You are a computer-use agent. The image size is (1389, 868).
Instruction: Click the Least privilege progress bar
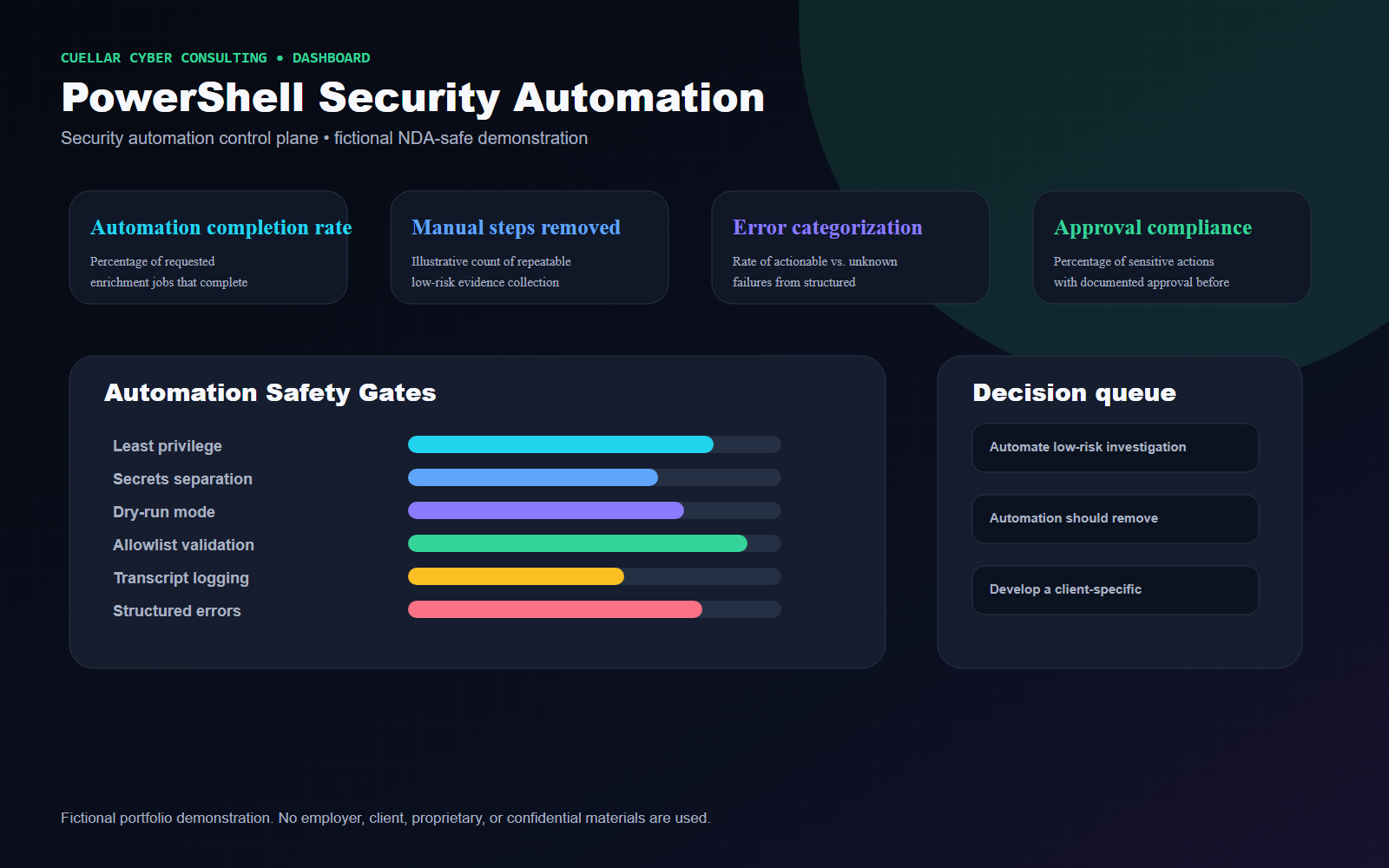pos(595,444)
